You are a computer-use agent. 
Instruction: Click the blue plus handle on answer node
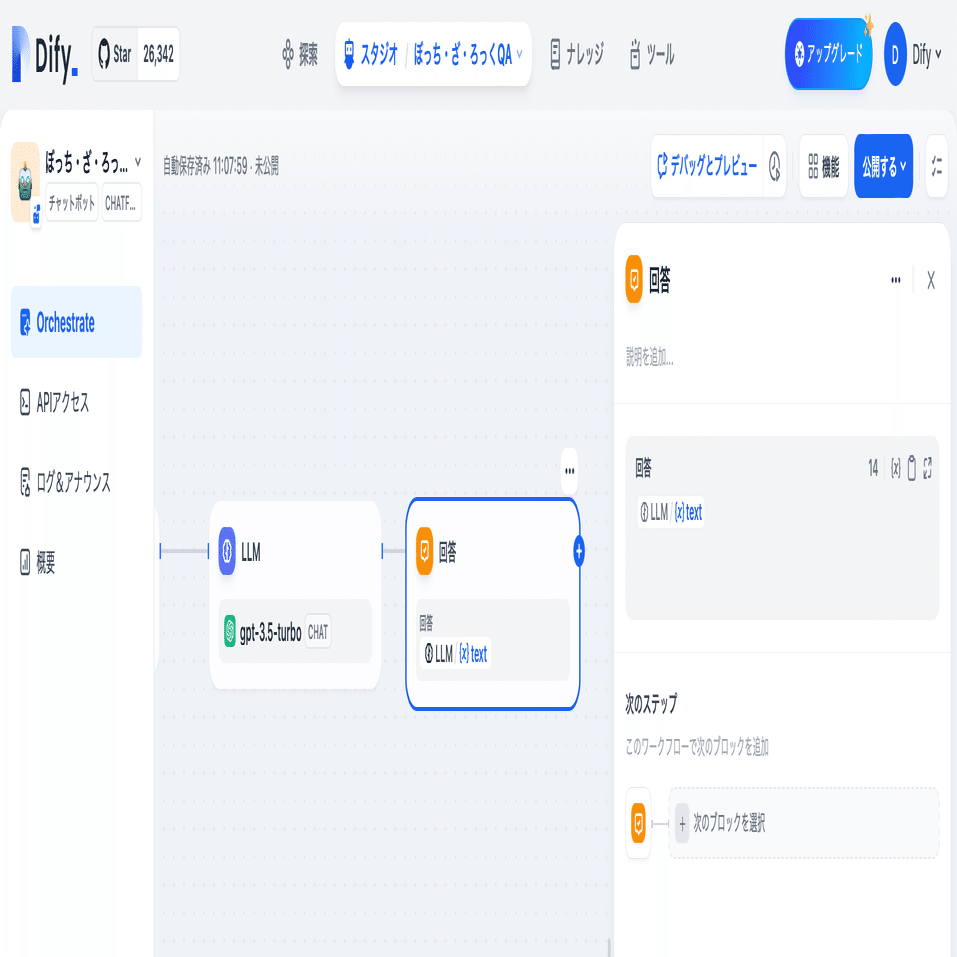(x=579, y=551)
